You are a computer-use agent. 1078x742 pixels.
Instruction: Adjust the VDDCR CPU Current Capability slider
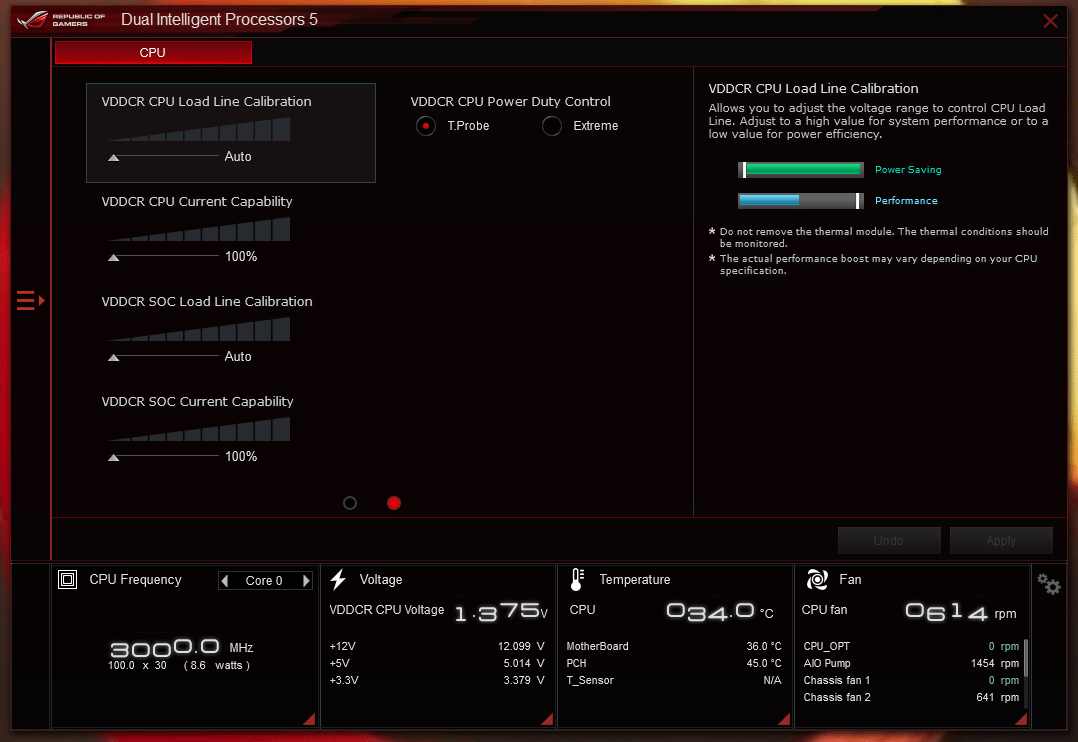coord(163,257)
